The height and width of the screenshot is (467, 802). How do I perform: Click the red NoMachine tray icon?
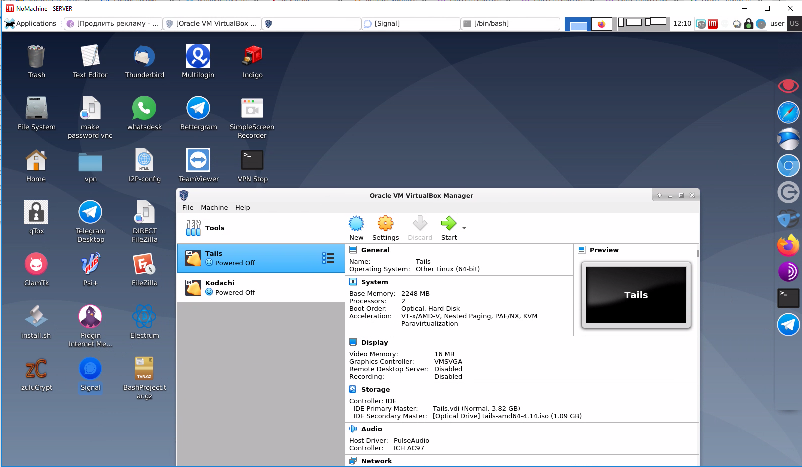click(x=712, y=24)
